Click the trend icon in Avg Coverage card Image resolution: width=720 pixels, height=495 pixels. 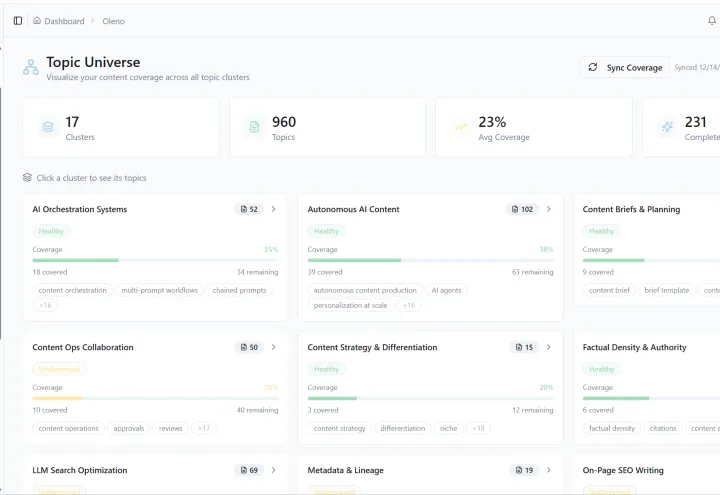461,127
